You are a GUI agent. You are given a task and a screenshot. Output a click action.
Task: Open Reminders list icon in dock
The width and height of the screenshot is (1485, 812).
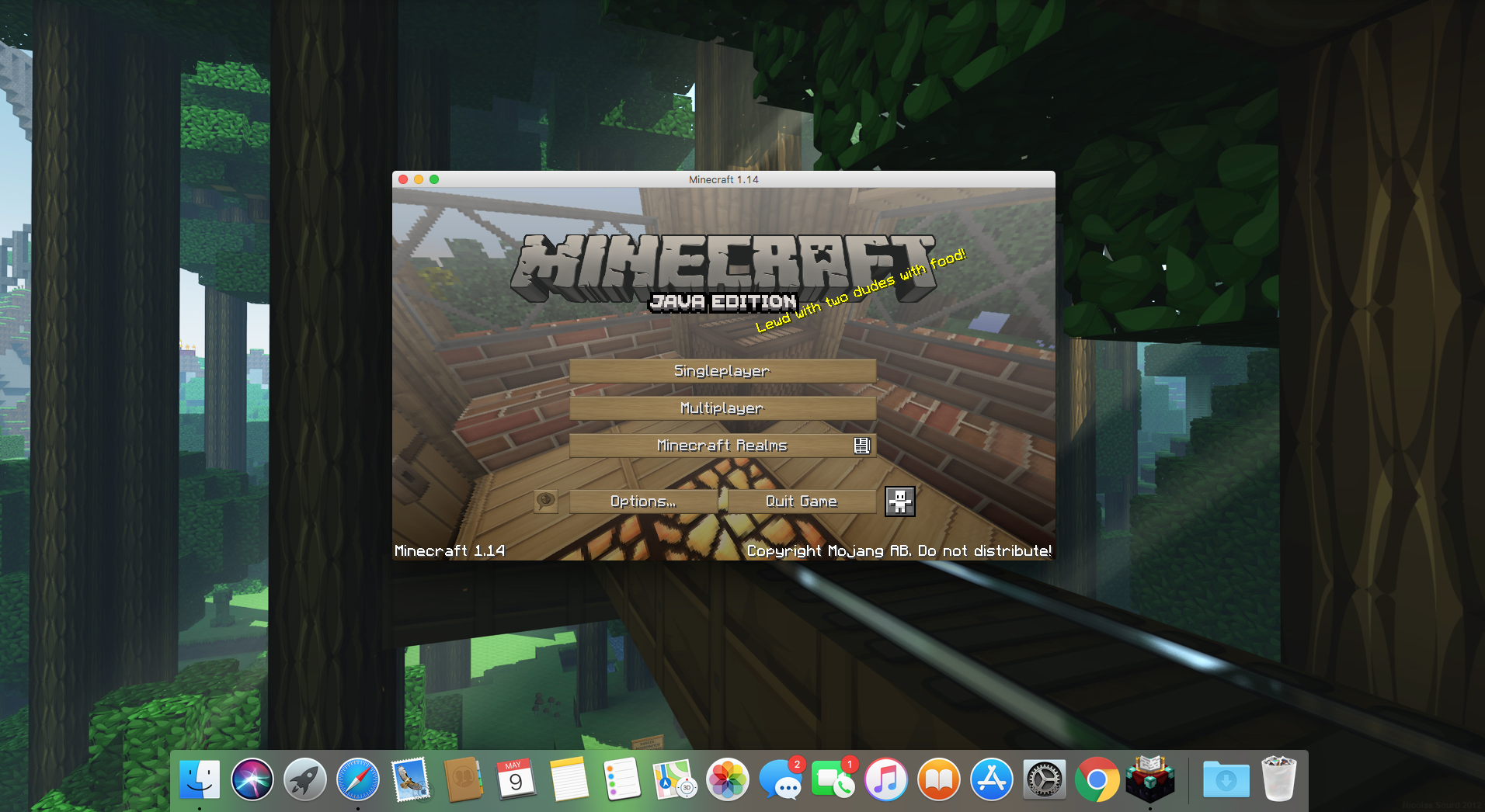tap(622, 779)
